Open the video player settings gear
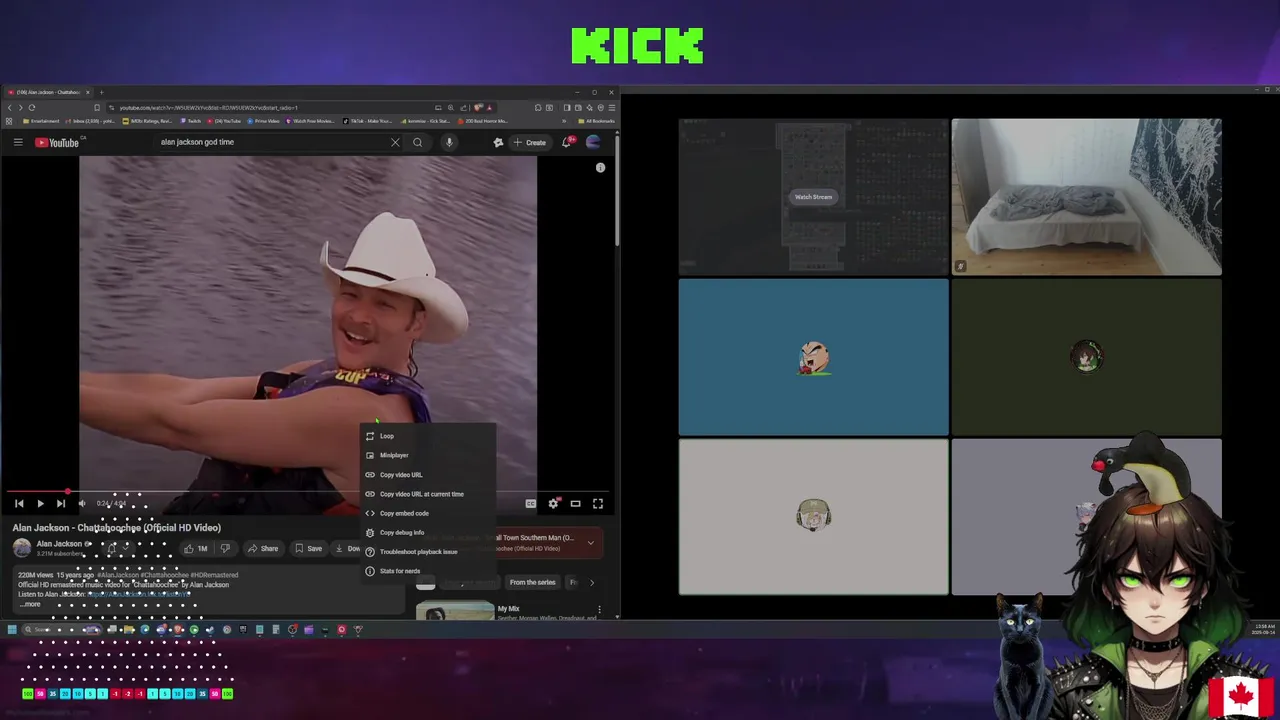 coord(553,504)
